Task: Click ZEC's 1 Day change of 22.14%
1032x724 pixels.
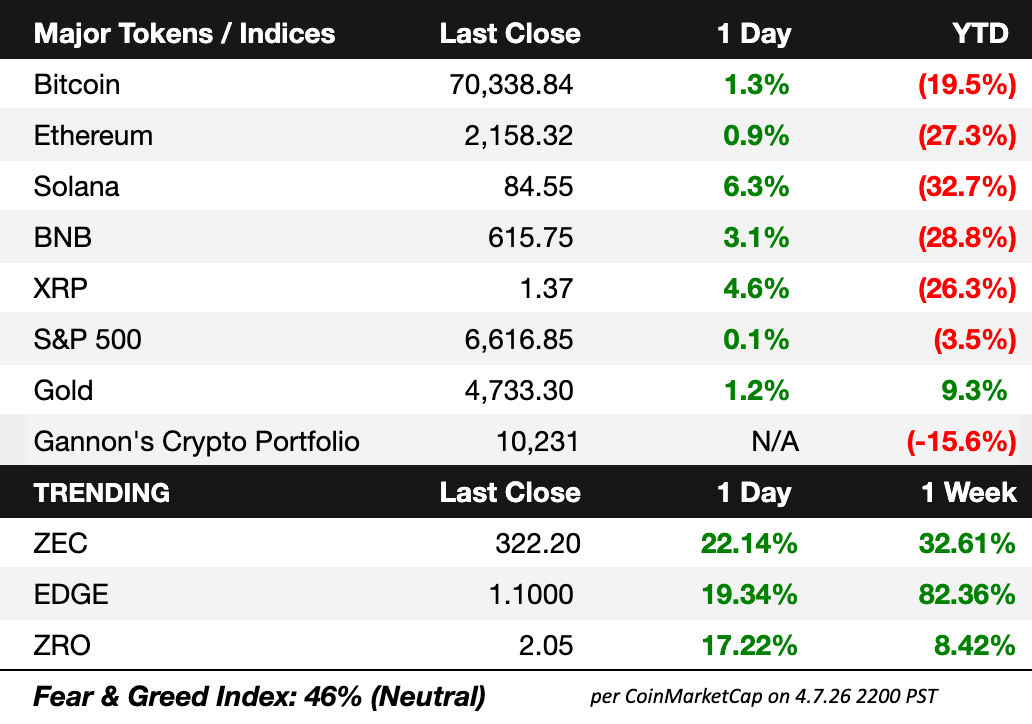Action: [749, 544]
